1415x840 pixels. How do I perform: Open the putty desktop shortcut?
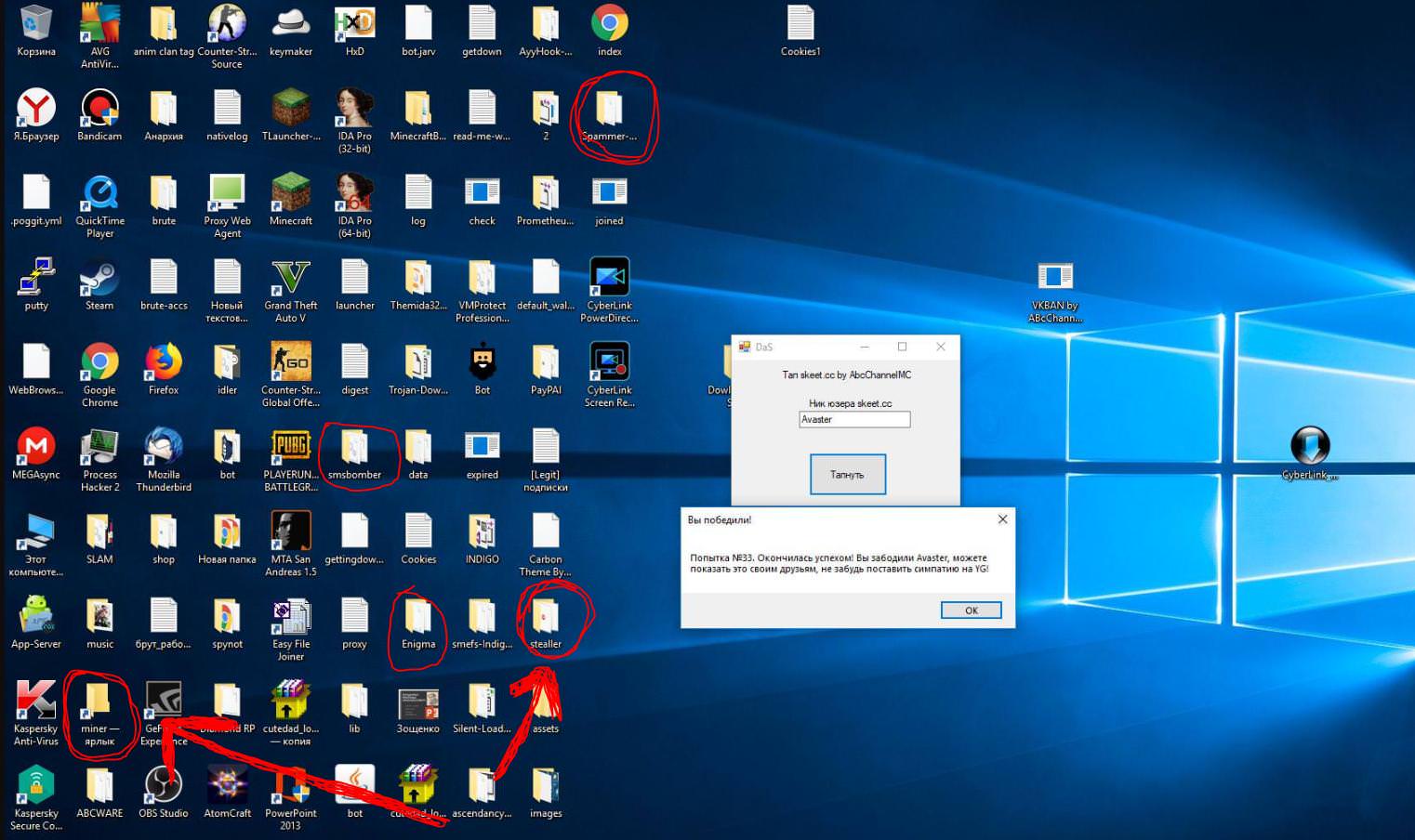click(x=36, y=279)
